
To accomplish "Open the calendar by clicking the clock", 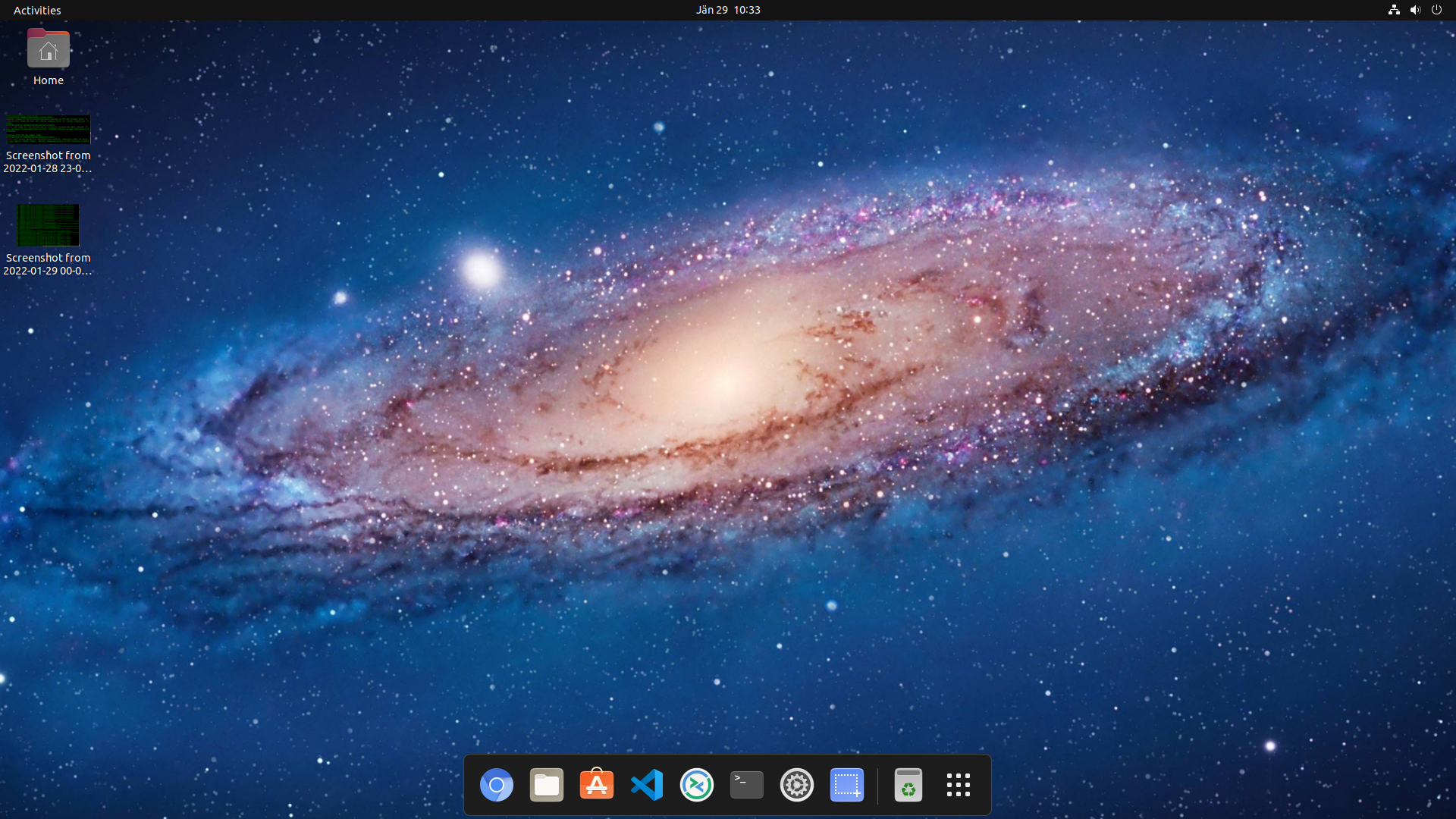I will click(727, 10).
